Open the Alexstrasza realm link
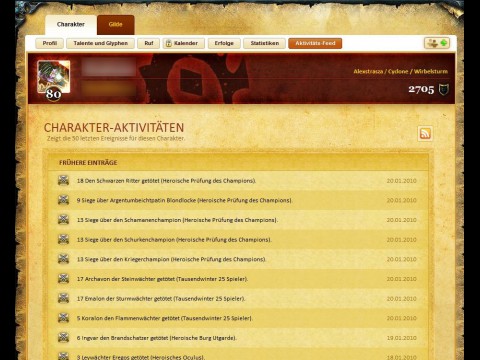The height and width of the screenshot is (360, 480). [x=368, y=71]
